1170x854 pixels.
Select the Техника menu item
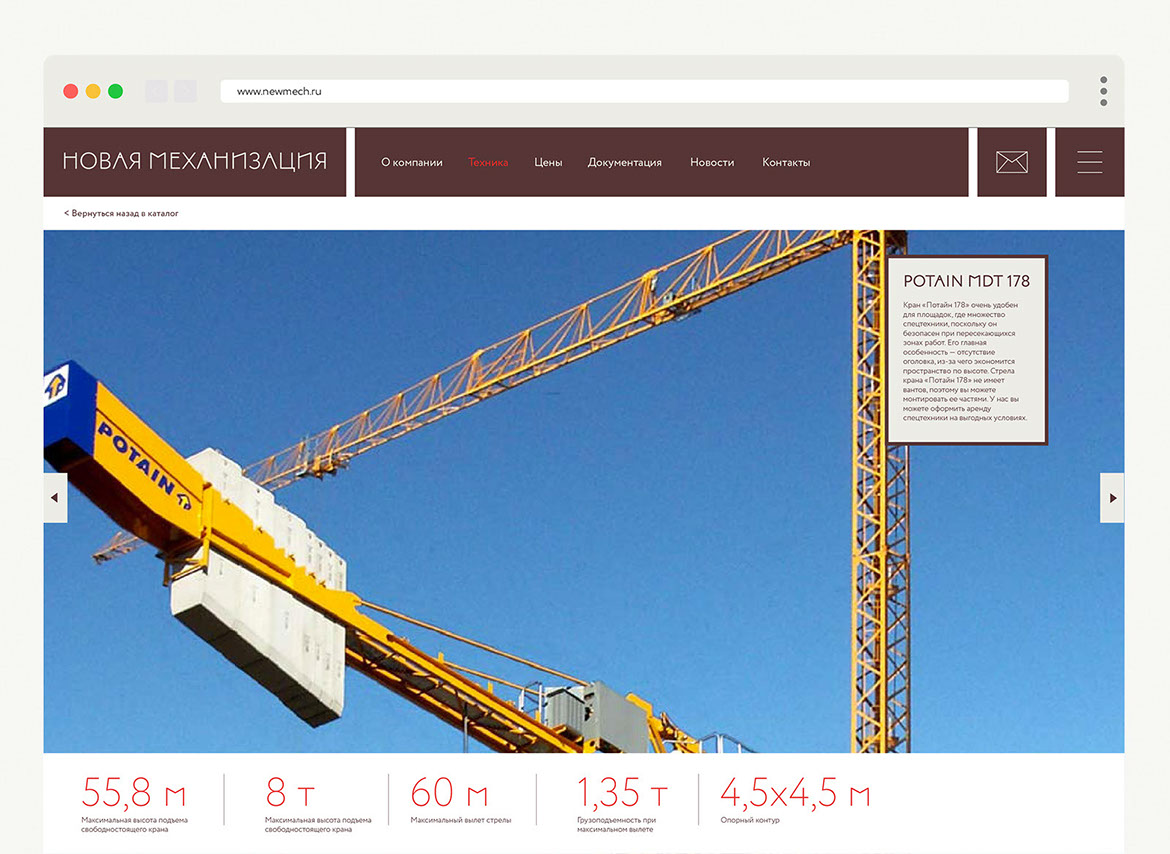click(x=488, y=162)
